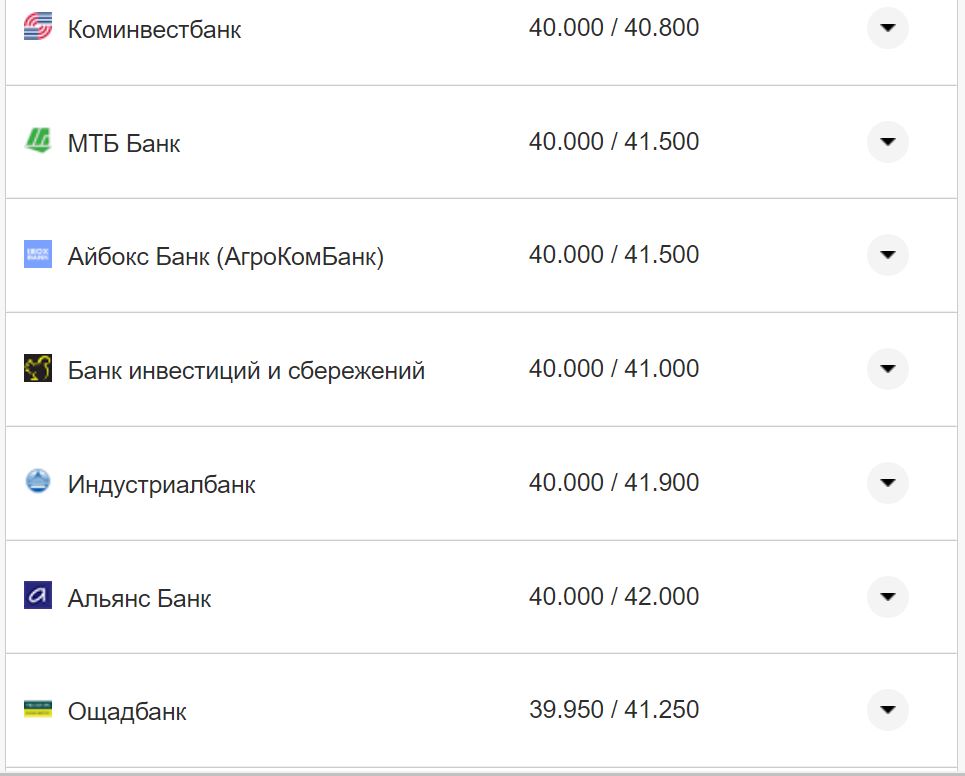This screenshot has height=776, width=965.
Task: Click Ощадбанк rate 39.950 / 41.250
Action: (613, 710)
